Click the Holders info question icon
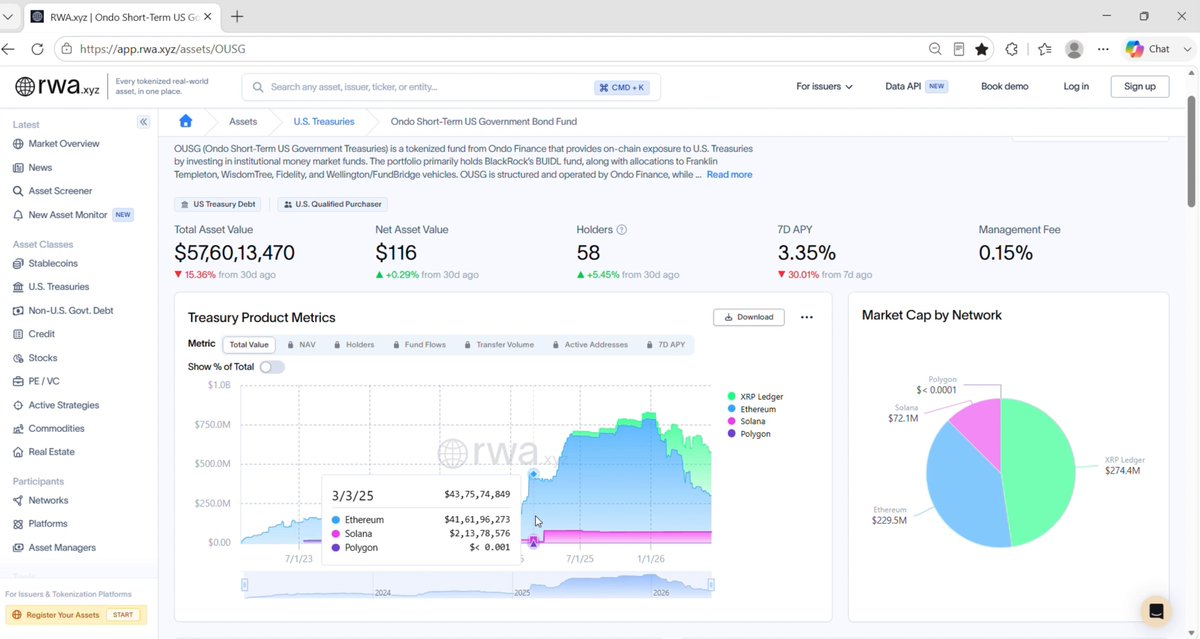Screen dimensions: 1200x639 coord(622,230)
